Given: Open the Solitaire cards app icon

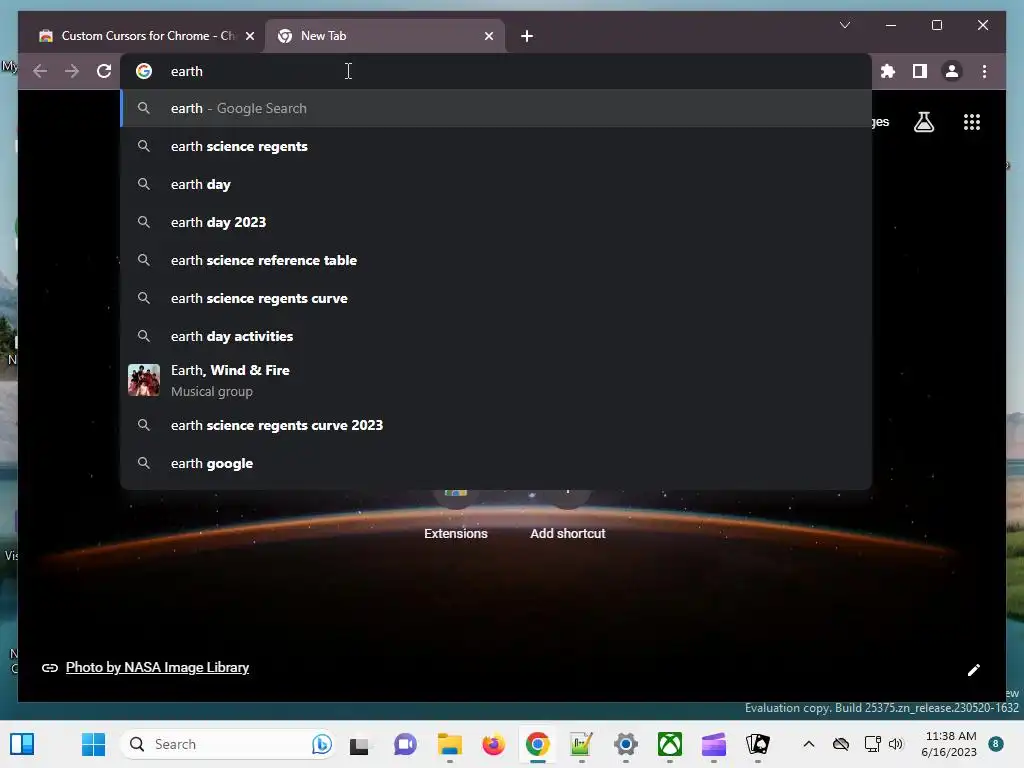Looking at the screenshot, I should pyautogui.click(x=758, y=744).
